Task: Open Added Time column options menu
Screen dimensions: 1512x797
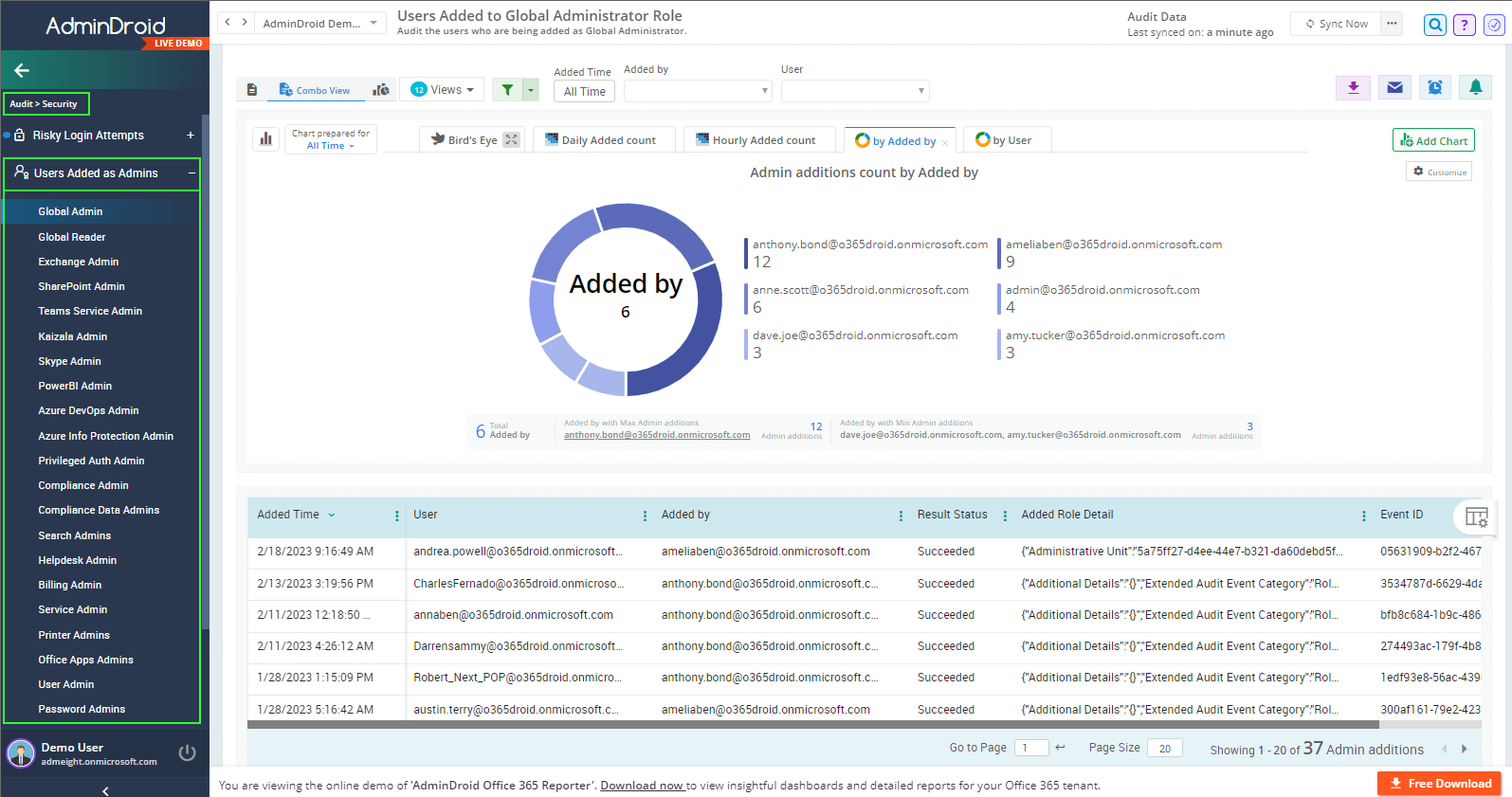Action: (x=397, y=516)
